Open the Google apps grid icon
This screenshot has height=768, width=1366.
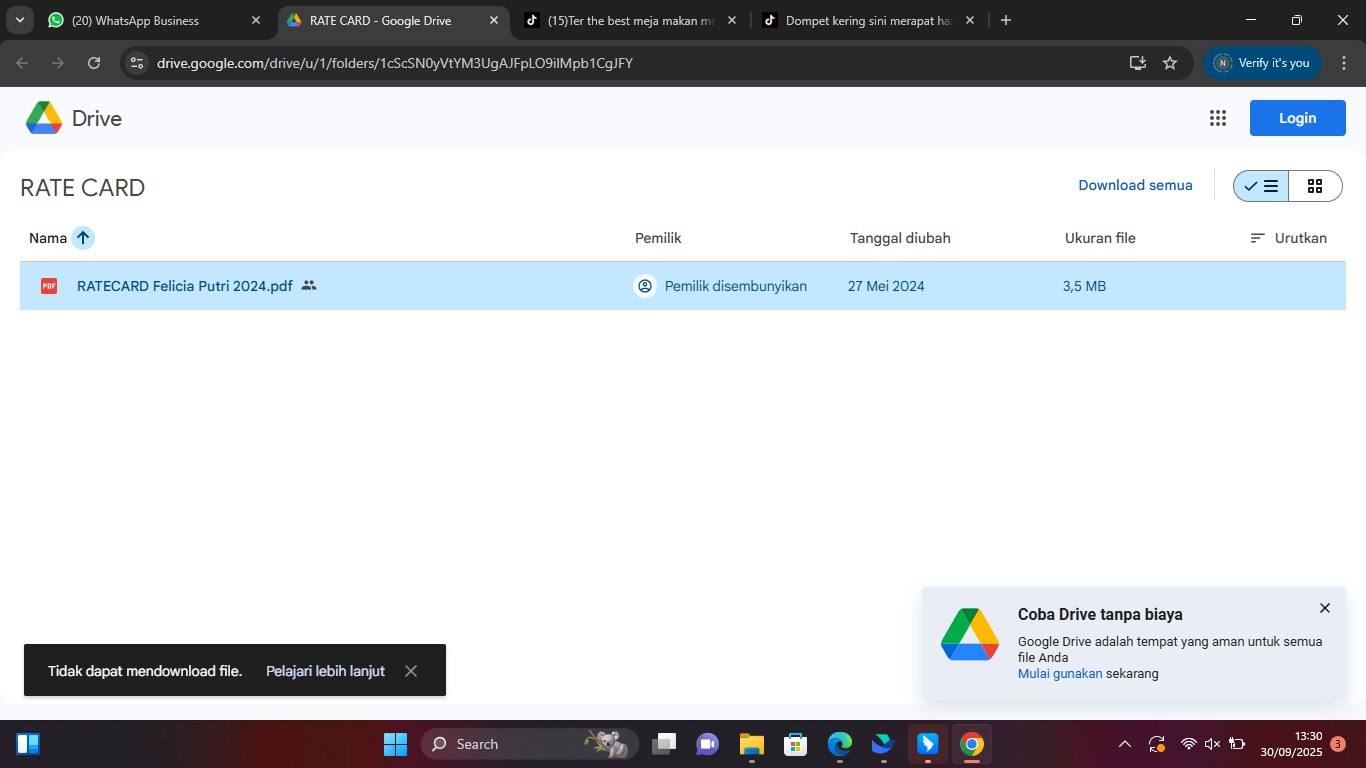click(1217, 118)
